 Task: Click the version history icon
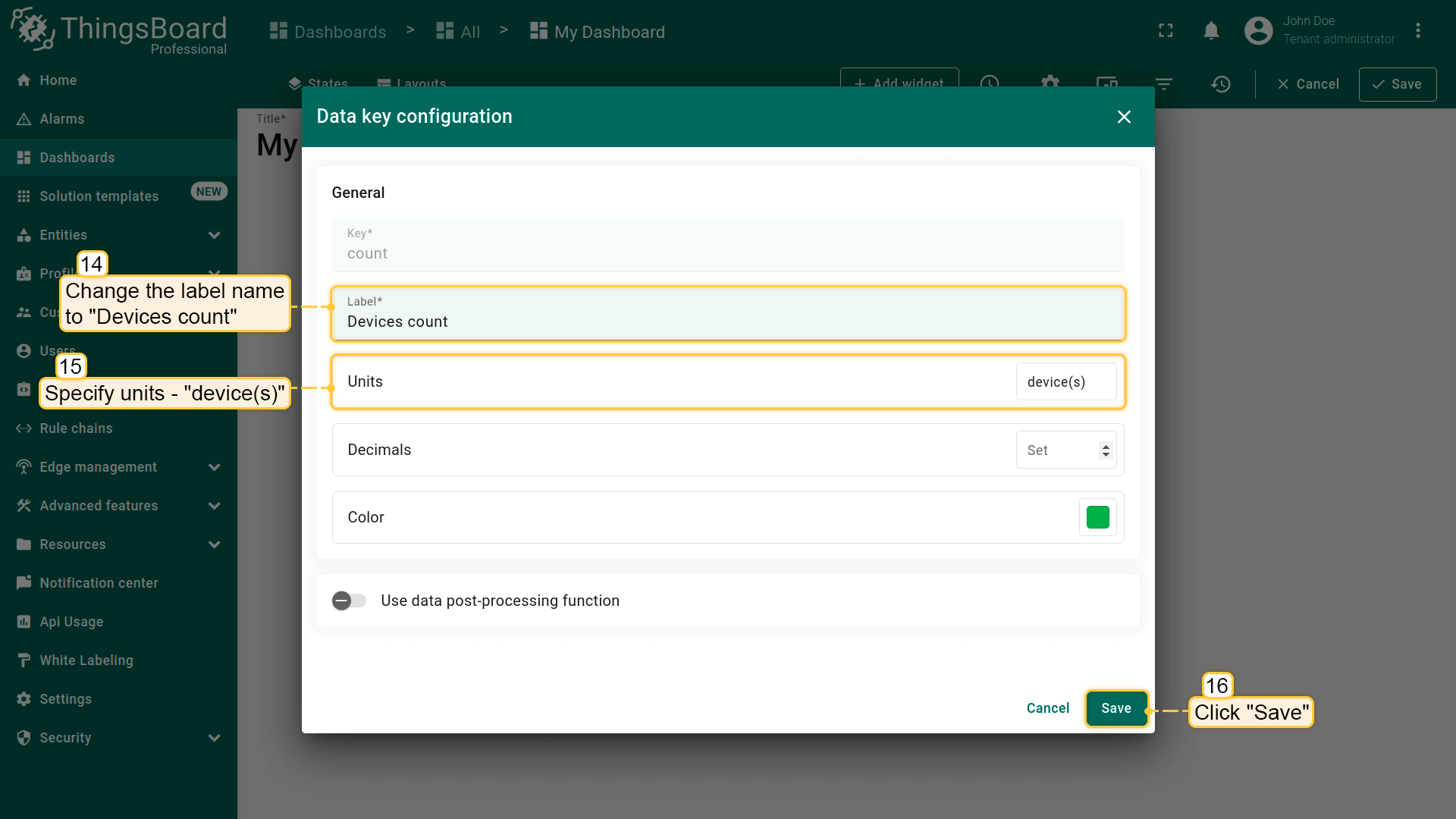coord(1221,84)
